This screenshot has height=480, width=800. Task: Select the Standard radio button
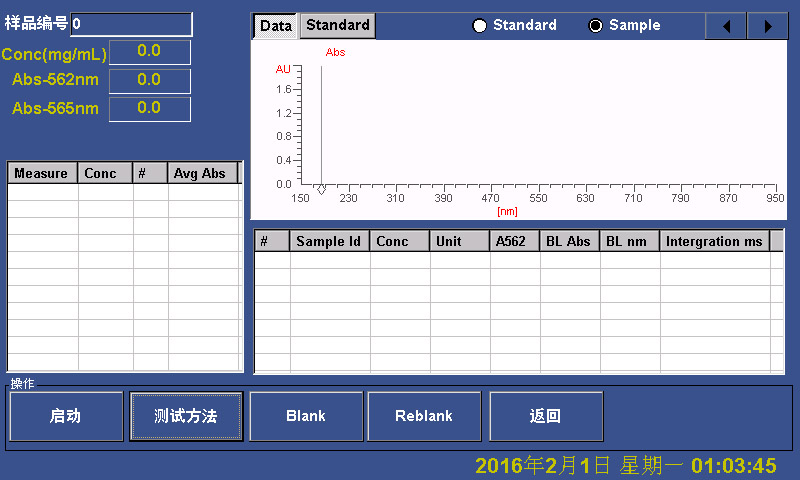(480, 26)
